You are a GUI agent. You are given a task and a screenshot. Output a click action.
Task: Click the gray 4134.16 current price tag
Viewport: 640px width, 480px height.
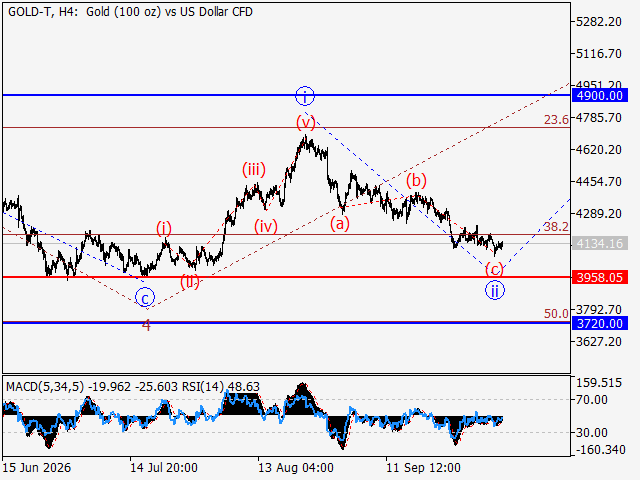tap(600, 244)
